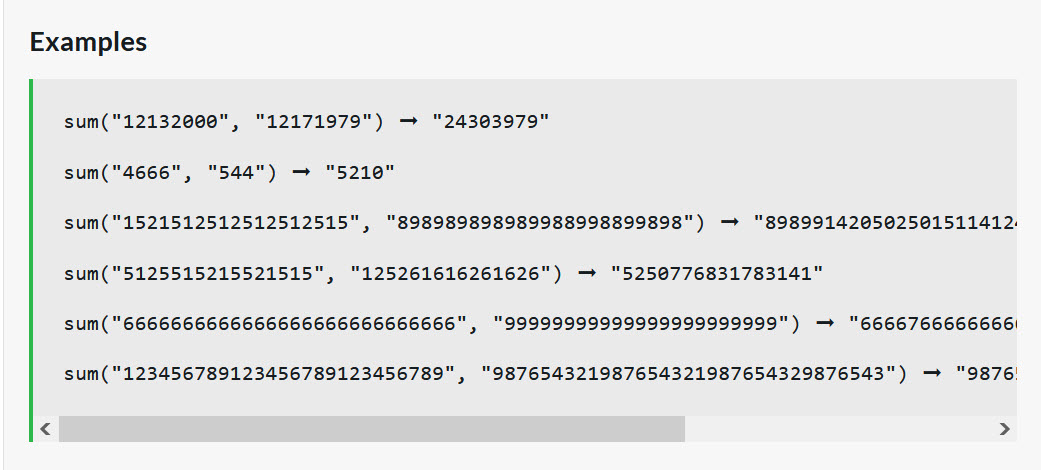The image size is (1041, 470).
Task: Click the right scroll arrow of code block
Action: pyautogui.click(x=1004, y=429)
